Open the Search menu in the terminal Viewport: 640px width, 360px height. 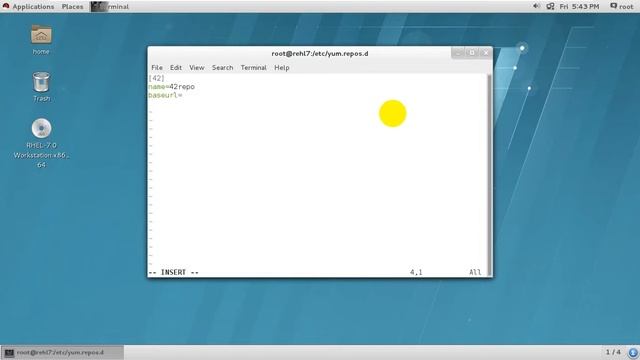222,68
